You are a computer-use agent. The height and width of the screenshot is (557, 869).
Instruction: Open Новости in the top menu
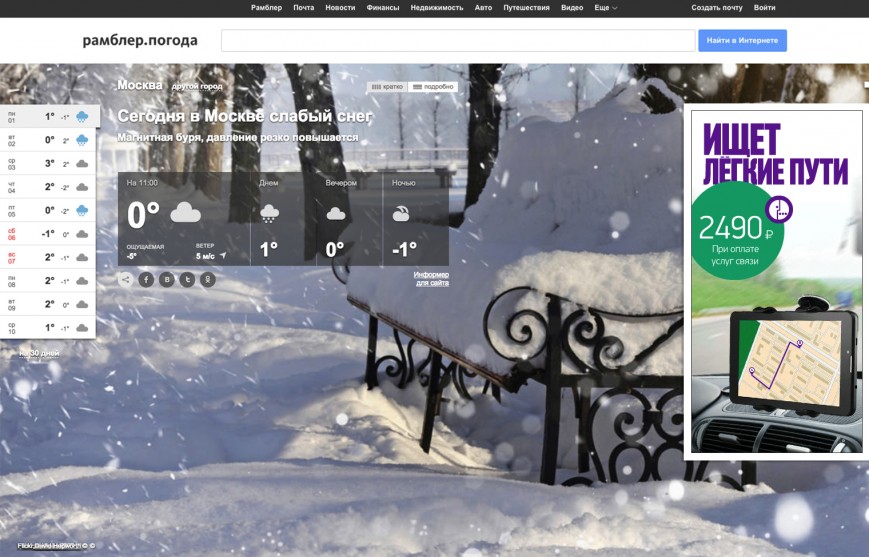tap(340, 8)
